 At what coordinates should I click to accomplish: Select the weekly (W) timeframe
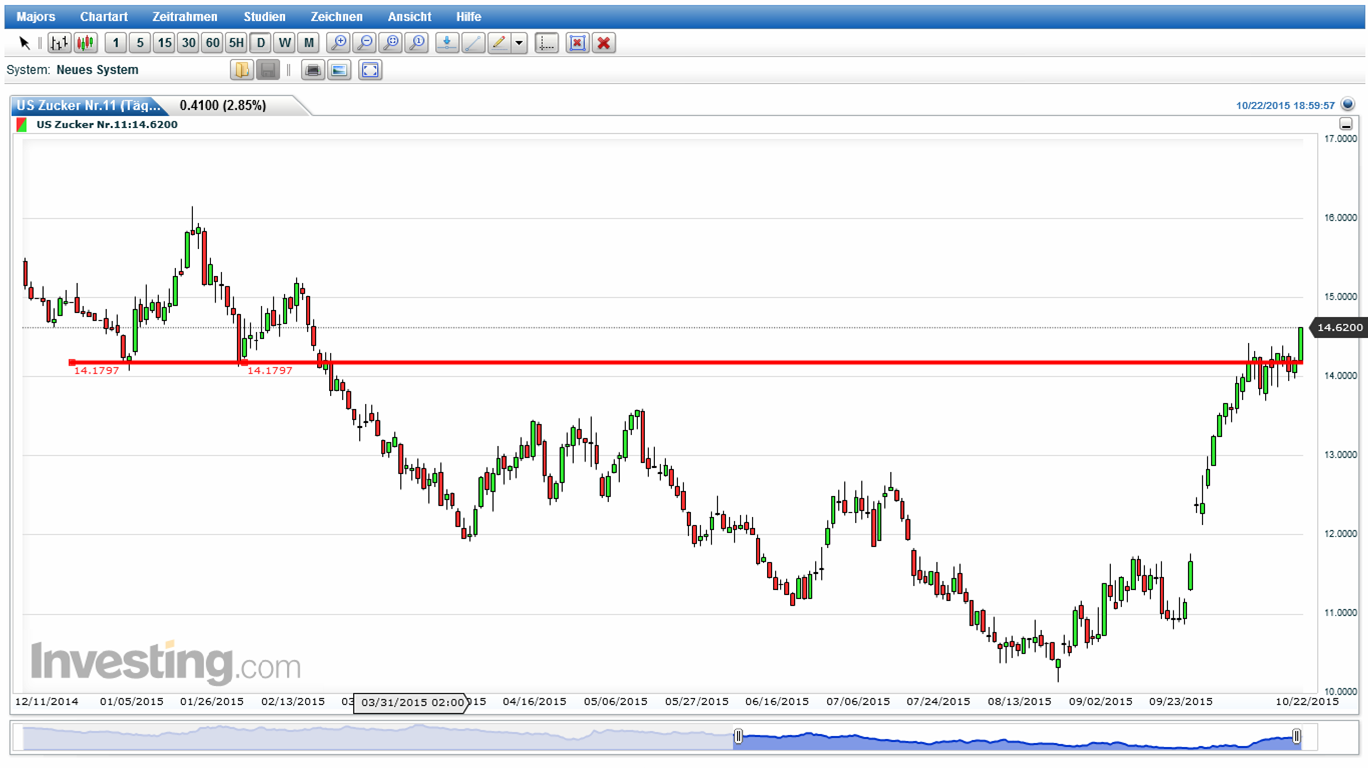click(x=285, y=43)
